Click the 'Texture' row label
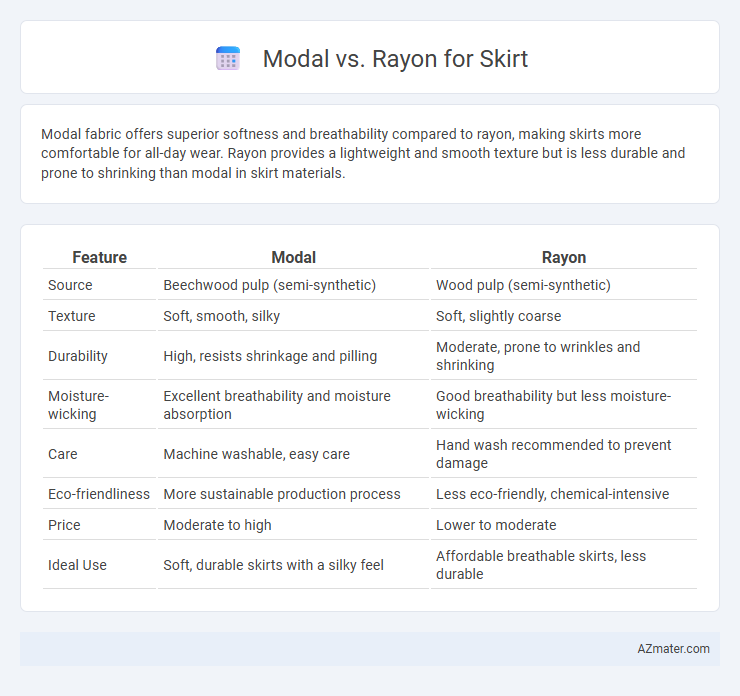The width and height of the screenshot is (740, 696). tap(72, 316)
